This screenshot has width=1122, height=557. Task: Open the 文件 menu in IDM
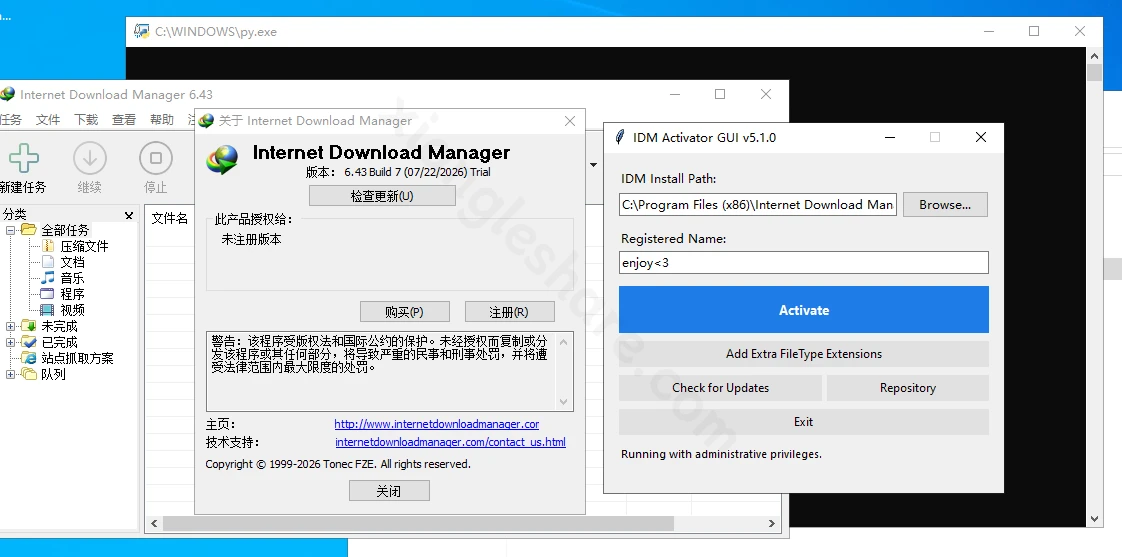click(x=48, y=120)
